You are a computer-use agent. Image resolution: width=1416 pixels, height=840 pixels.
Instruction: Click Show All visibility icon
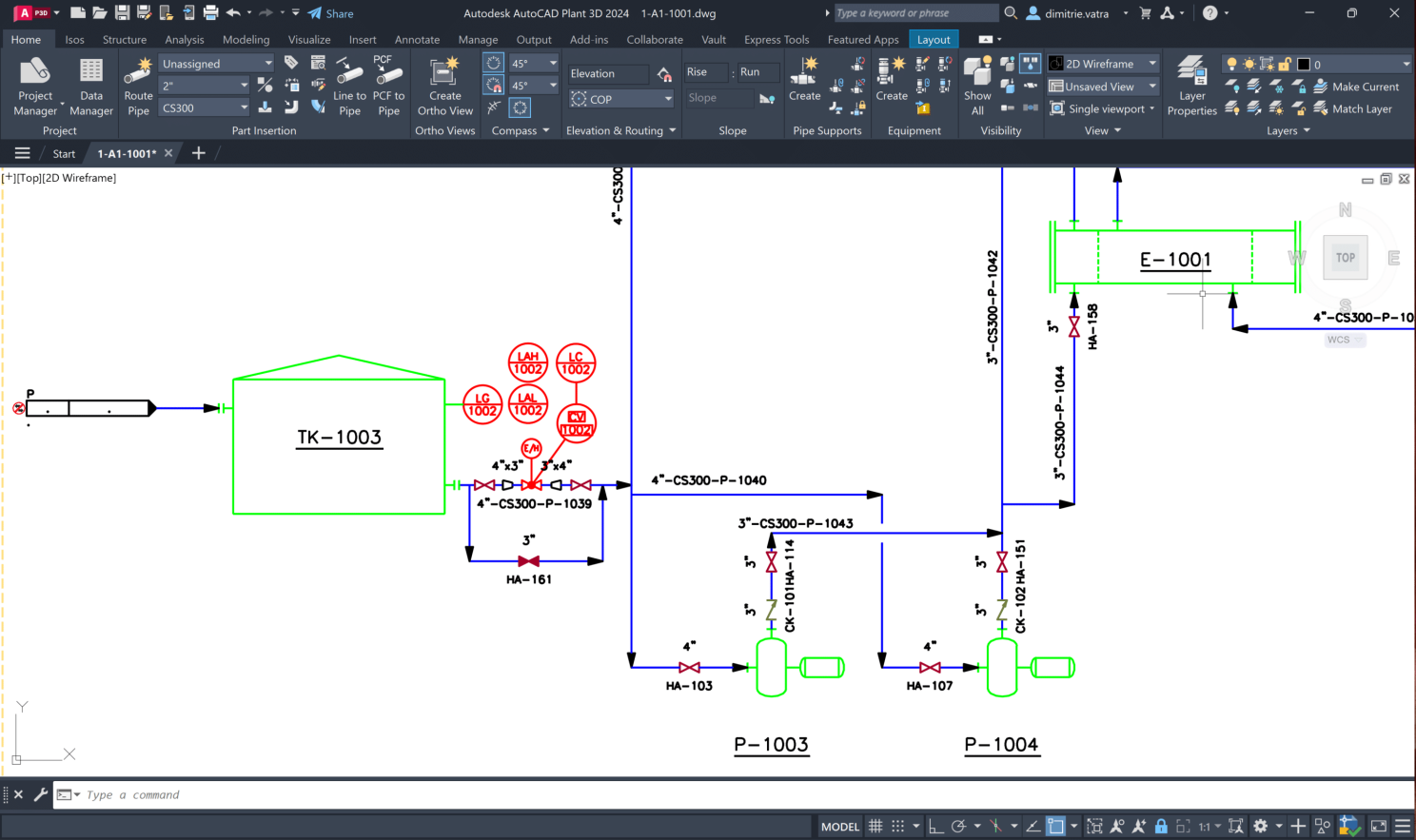[977, 86]
